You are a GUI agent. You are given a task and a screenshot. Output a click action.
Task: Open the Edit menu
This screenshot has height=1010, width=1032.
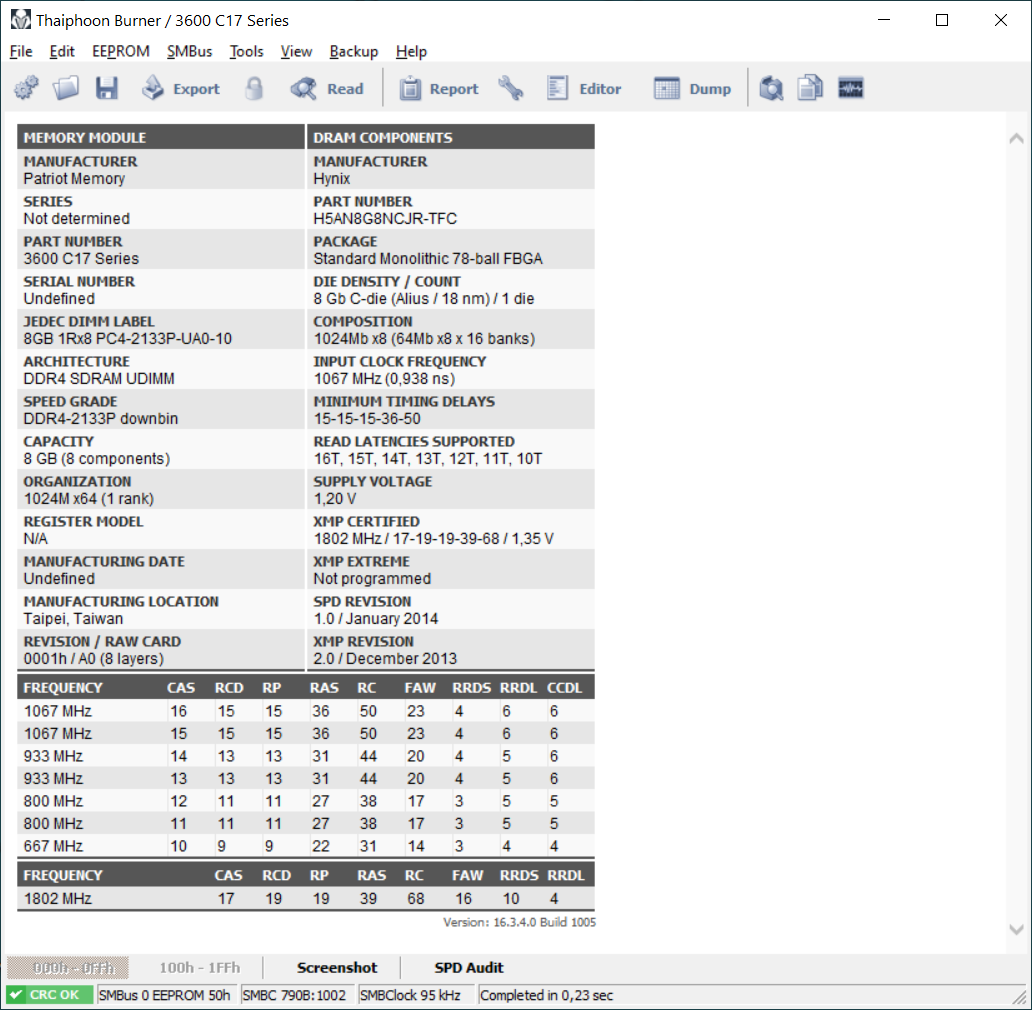(62, 51)
